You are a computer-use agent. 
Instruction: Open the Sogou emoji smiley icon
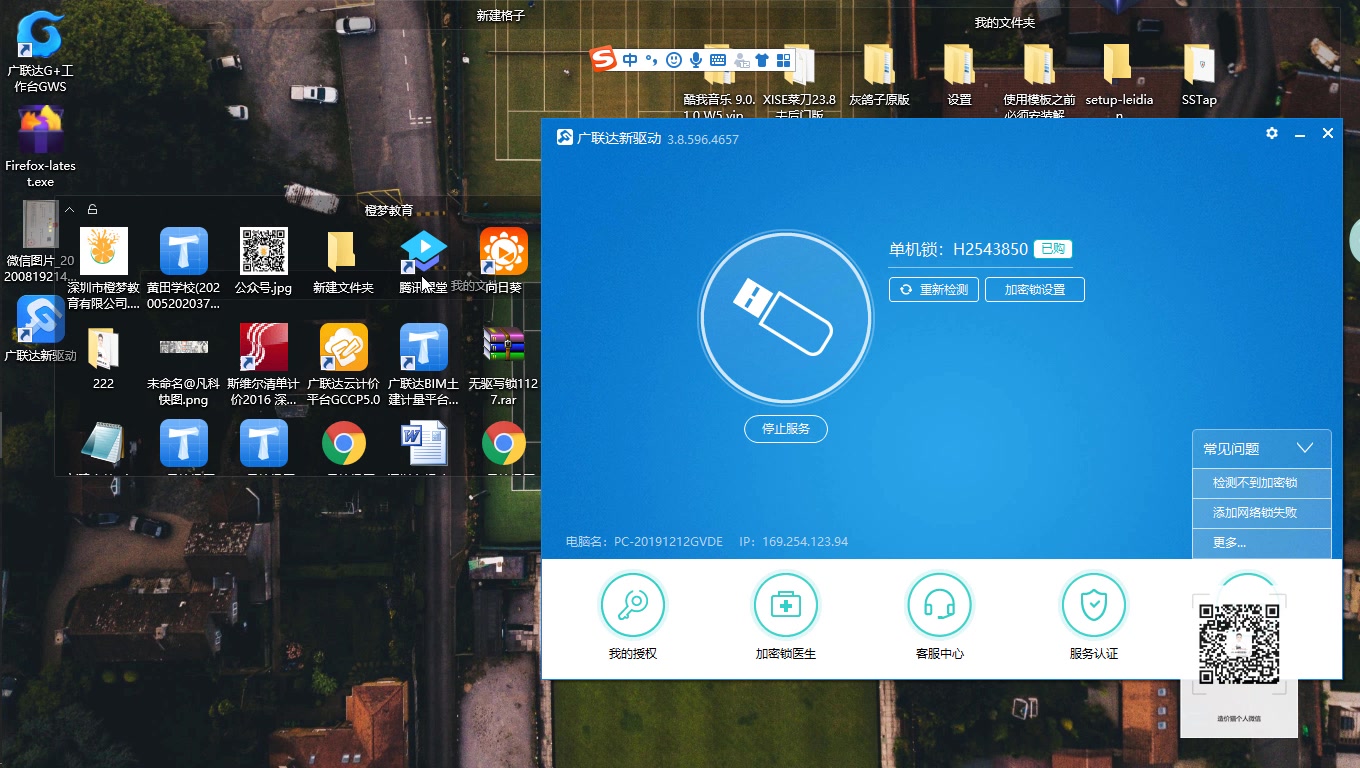pyautogui.click(x=674, y=60)
